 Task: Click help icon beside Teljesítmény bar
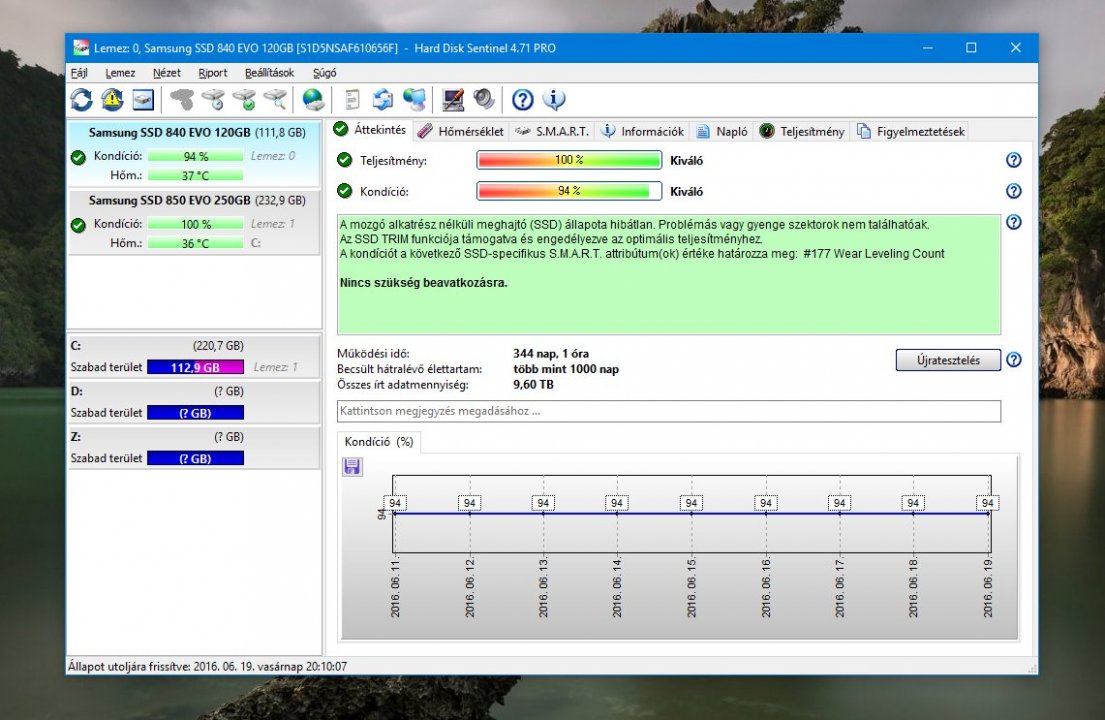point(1013,160)
